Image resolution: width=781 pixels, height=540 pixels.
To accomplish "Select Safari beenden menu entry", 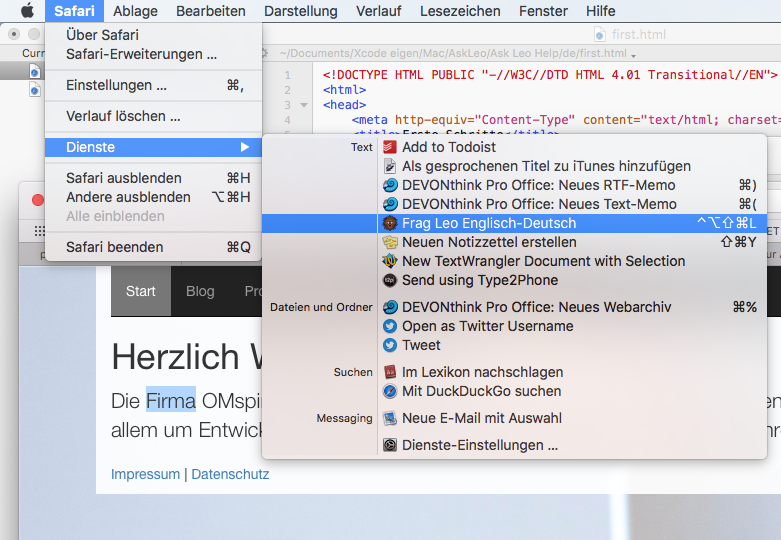I will tap(114, 247).
